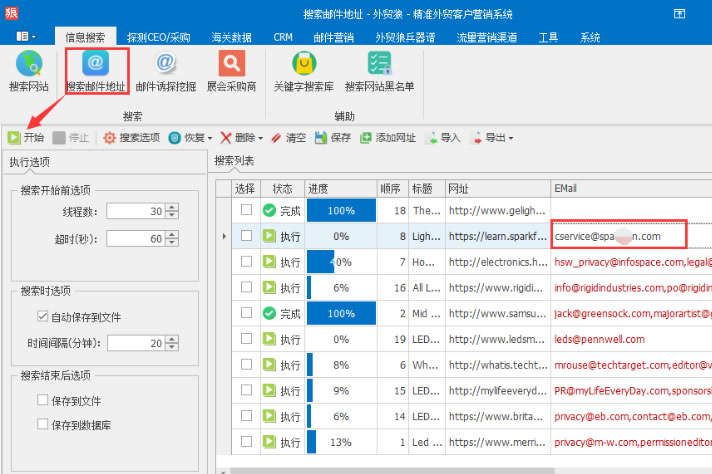712x474 pixels.
Task: Open the 搜索网站黑名单 icon
Action: 379,70
